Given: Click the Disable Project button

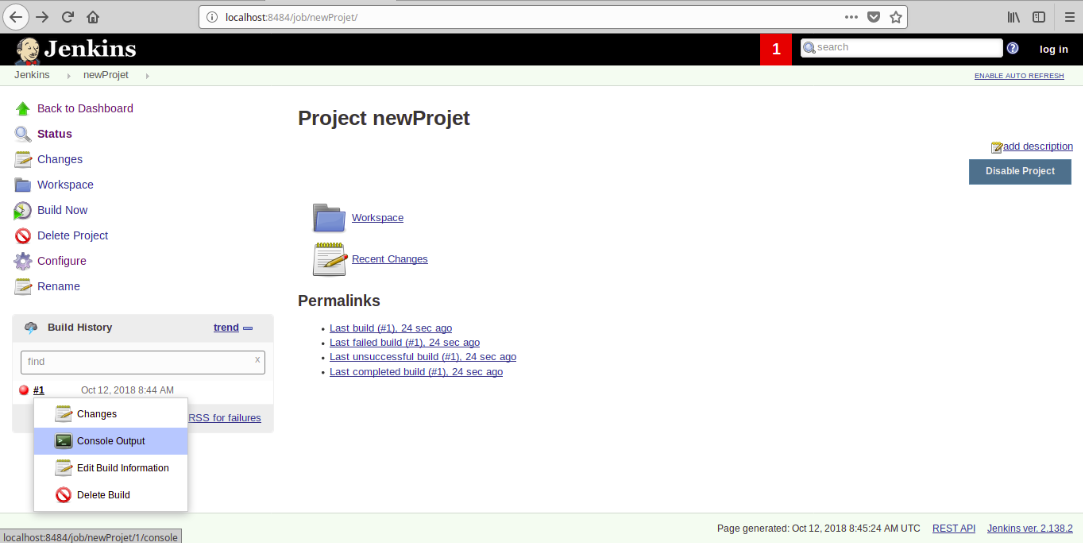Looking at the screenshot, I should point(1019,171).
